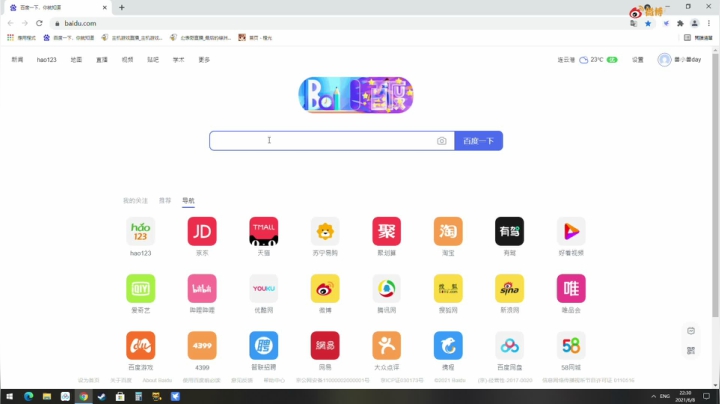
Task: Open Steam from the taskbar
Action: pos(101,397)
